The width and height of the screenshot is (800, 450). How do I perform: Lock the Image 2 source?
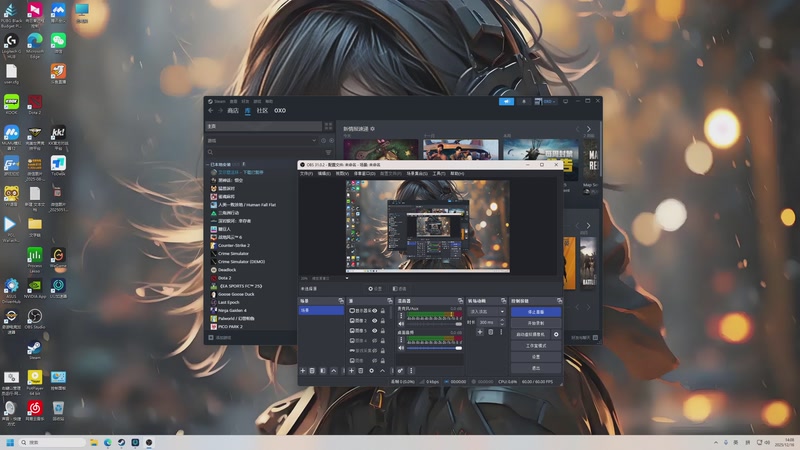pyautogui.click(x=383, y=321)
